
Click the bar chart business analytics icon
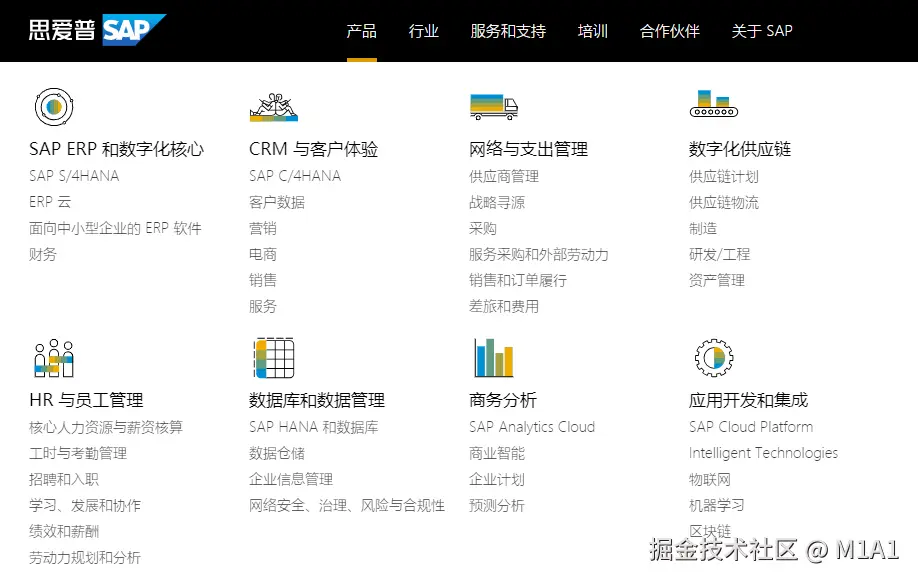tap(494, 357)
